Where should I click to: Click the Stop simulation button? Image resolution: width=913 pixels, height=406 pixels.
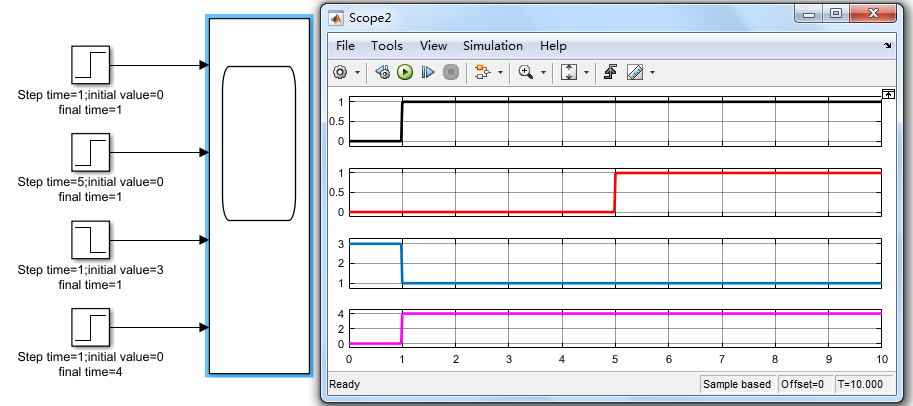[x=451, y=72]
